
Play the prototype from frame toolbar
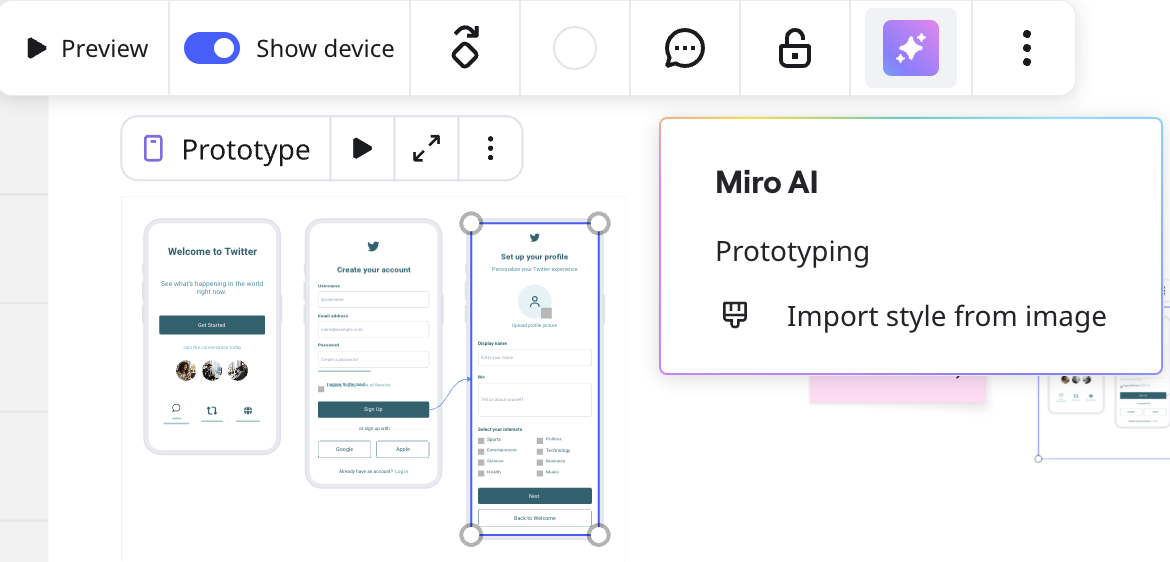click(362, 149)
